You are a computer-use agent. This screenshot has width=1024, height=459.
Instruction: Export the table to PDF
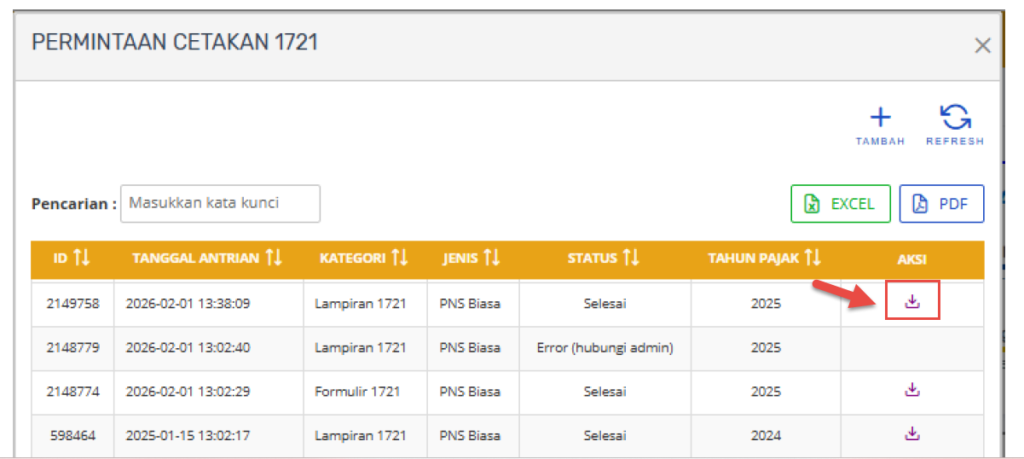point(941,204)
